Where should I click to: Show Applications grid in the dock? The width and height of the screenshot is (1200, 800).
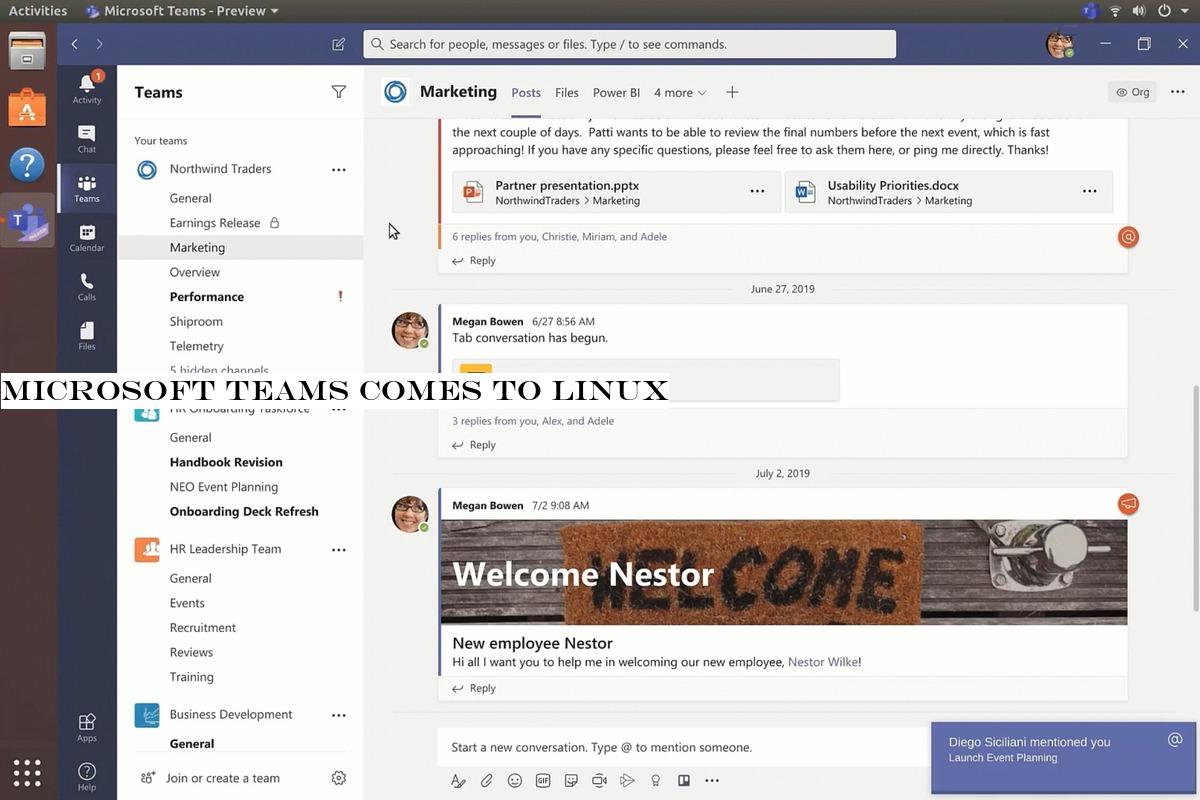(x=27, y=773)
